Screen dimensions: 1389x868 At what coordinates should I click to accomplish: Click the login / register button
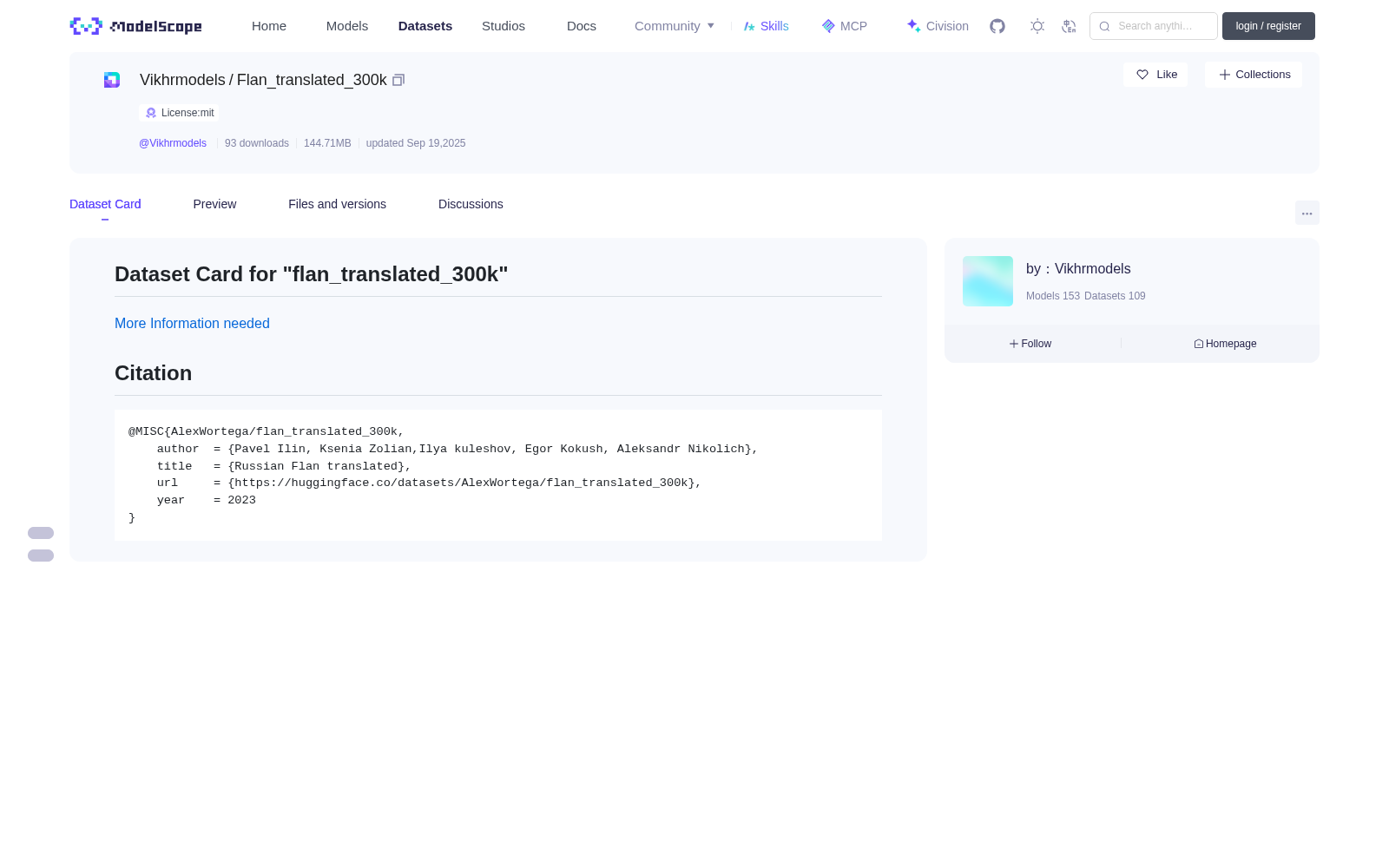(1268, 26)
